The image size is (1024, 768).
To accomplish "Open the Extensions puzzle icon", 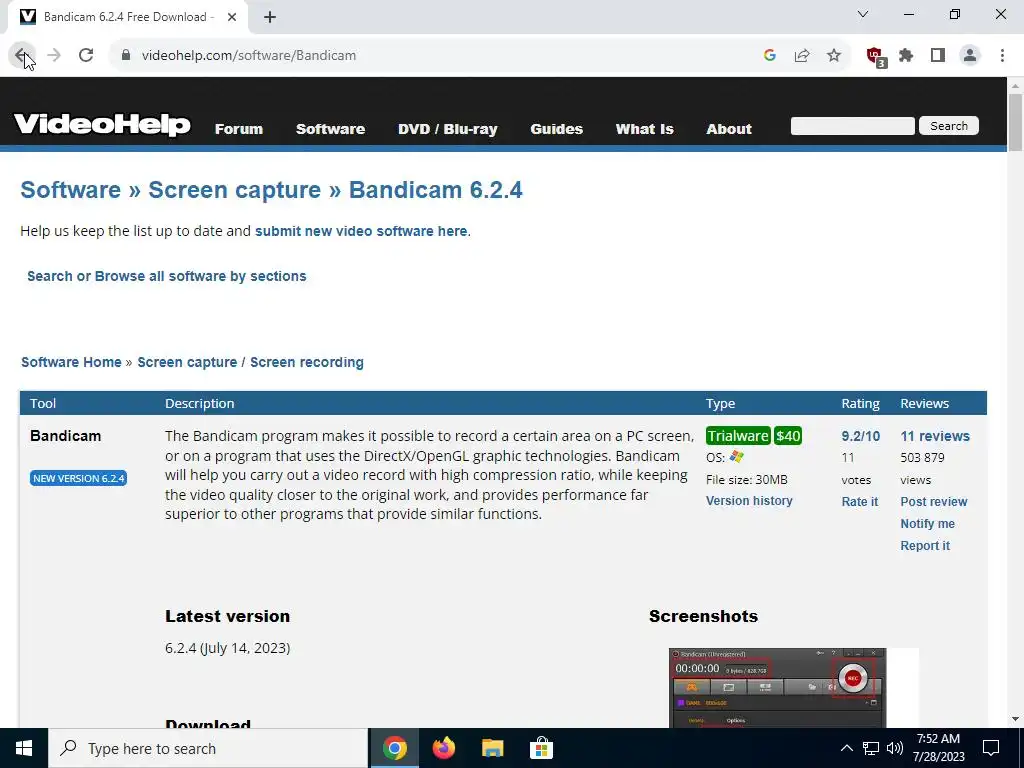I will pos(906,56).
